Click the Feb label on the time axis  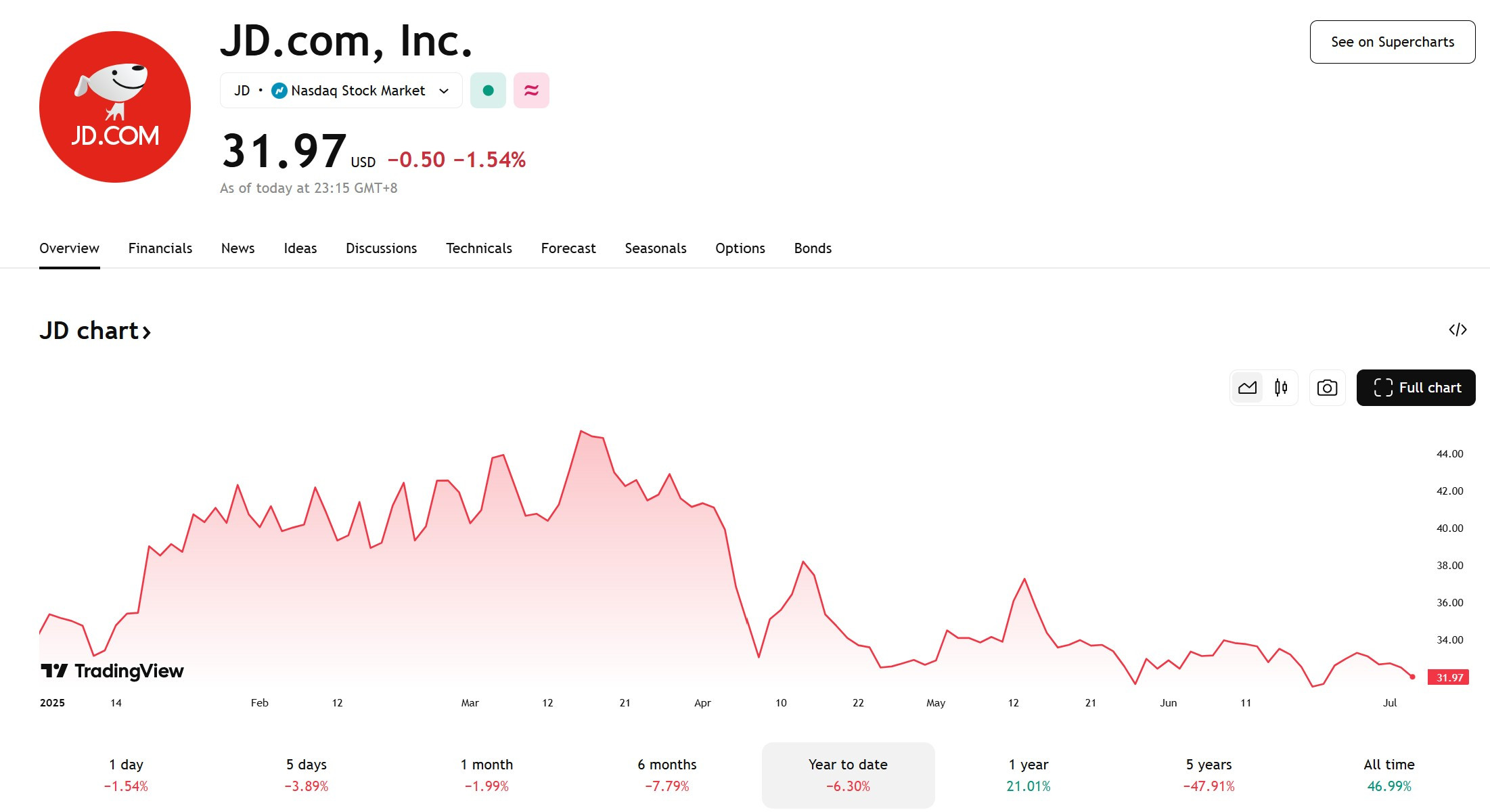click(259, 703)
